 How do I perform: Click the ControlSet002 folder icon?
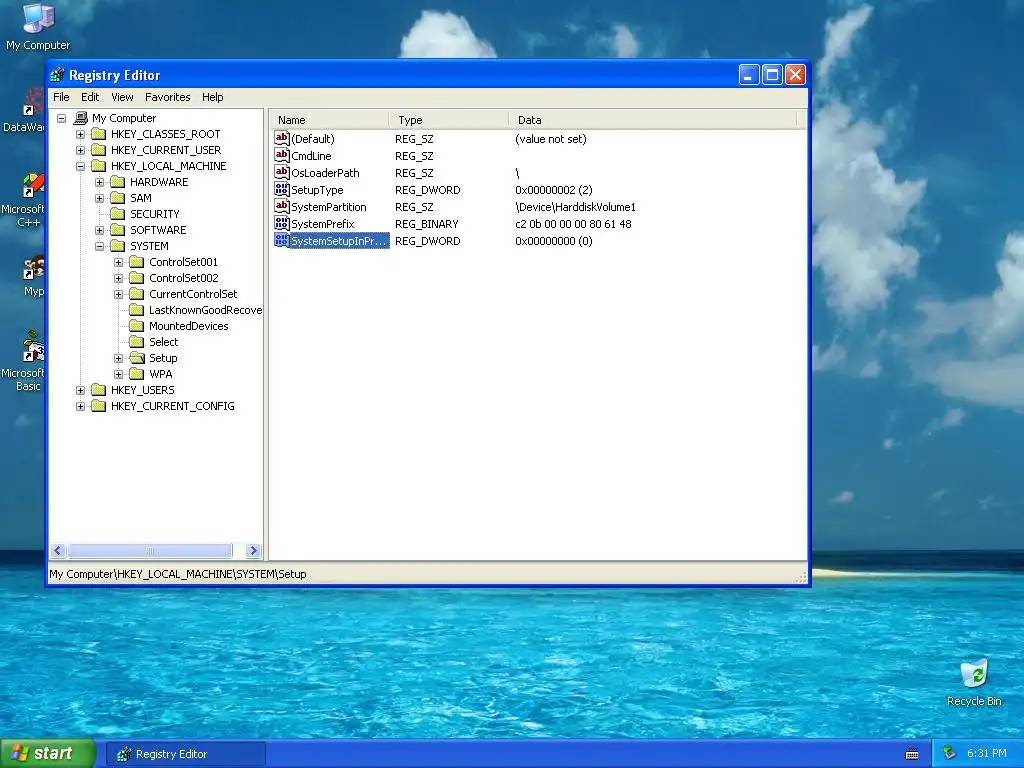click(x=136, y=278)
